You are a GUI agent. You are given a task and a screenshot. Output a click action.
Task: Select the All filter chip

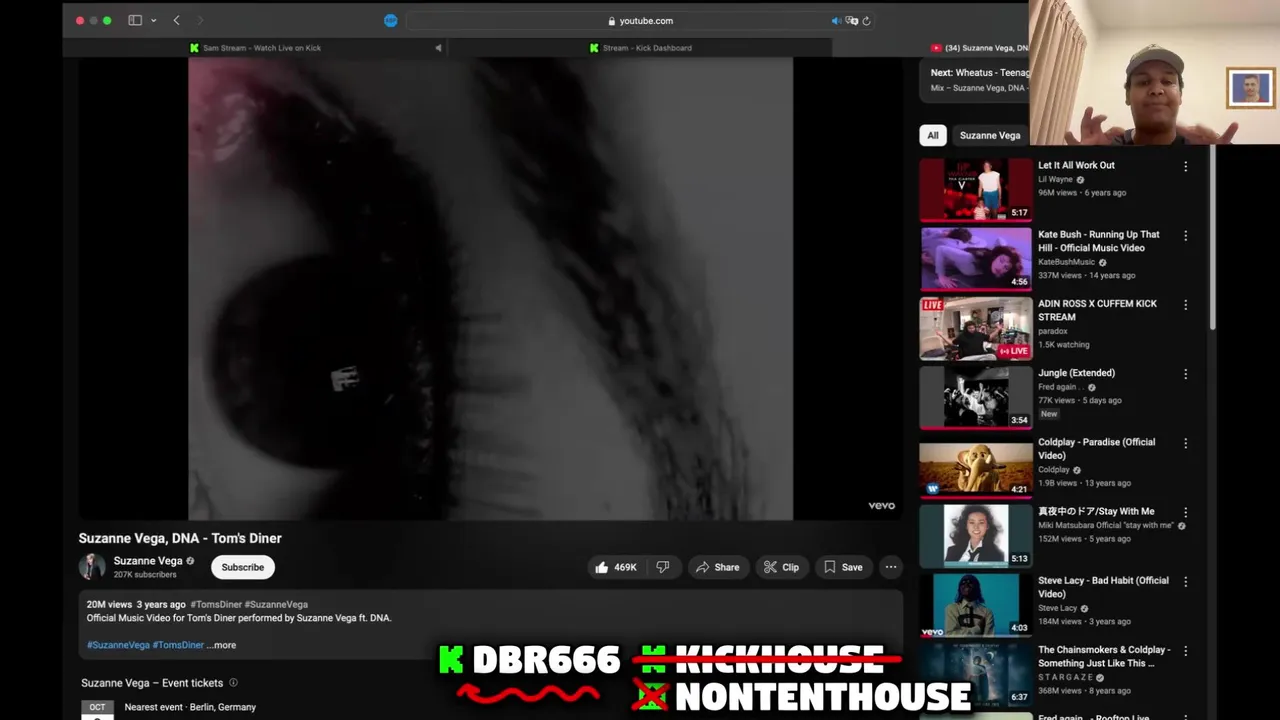pos(933,135)
